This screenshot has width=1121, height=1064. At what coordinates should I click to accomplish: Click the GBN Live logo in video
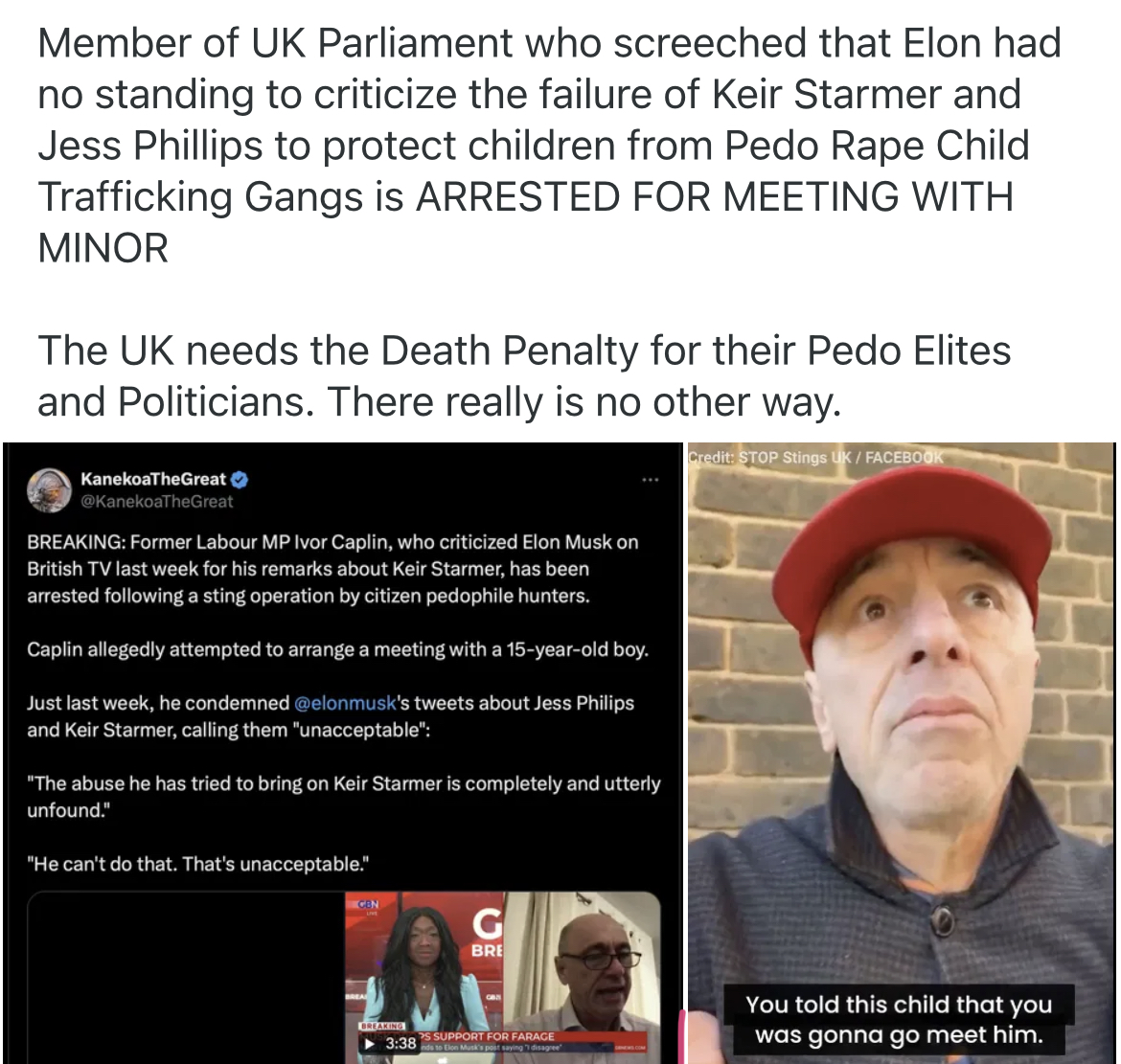(x=371, y=907)
